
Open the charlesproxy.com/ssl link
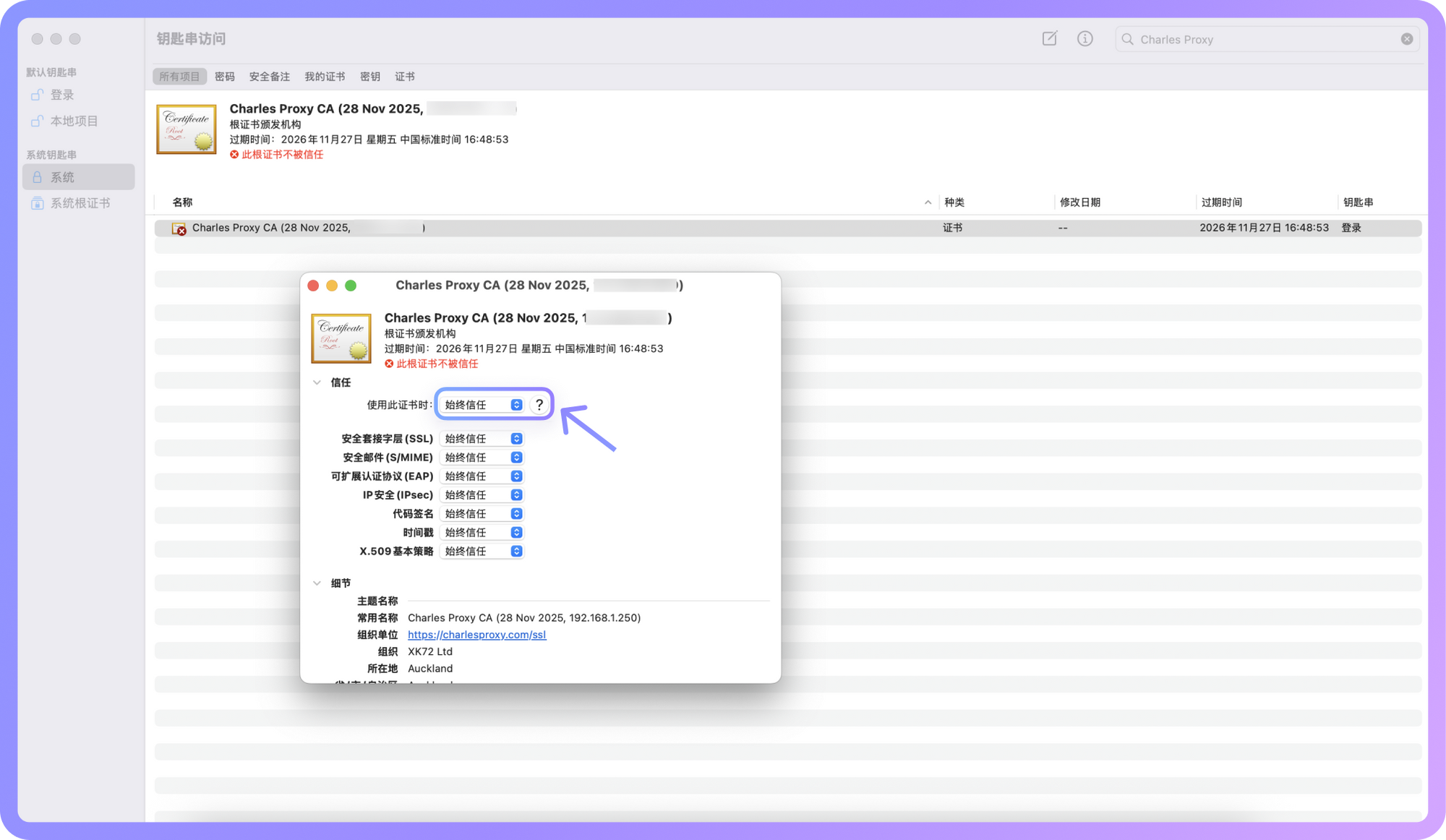coord(476,635)
